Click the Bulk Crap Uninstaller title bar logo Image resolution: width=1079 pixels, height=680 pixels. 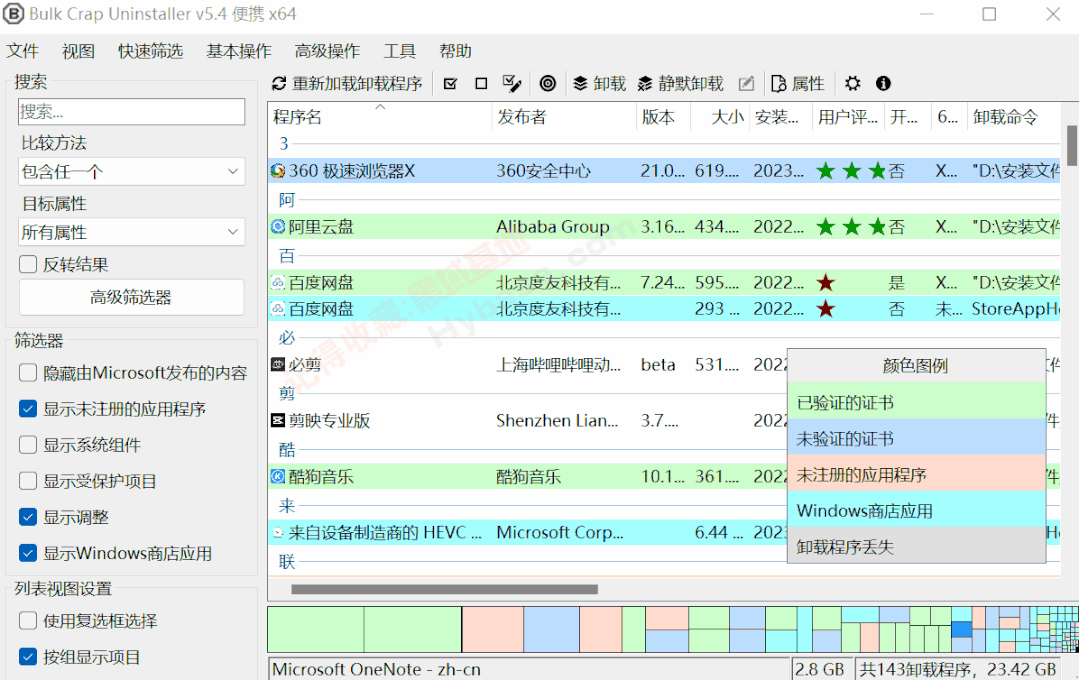[13, 14]
